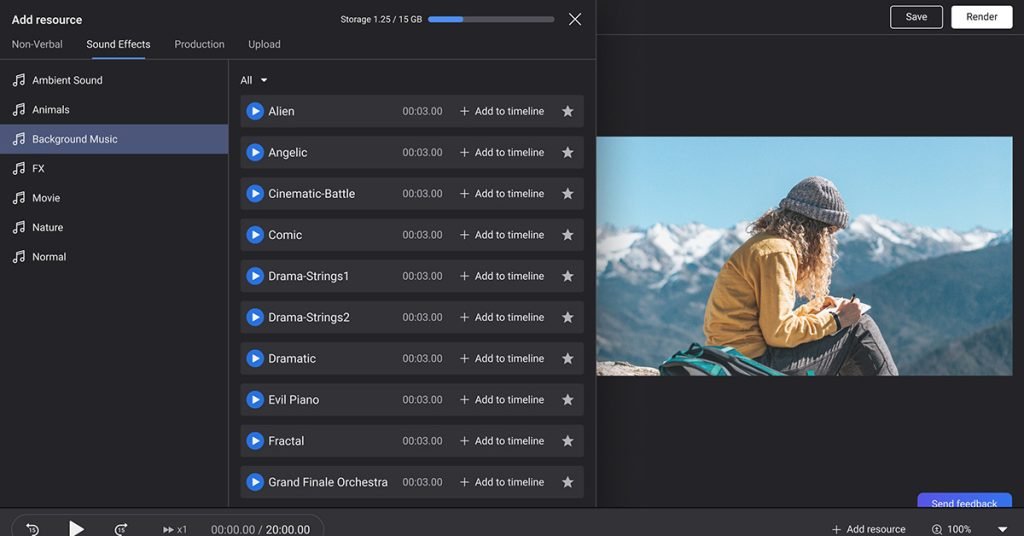Favorite the Angelic track with its star
The height and width of the screenshot is (536, 1024).
567,153
